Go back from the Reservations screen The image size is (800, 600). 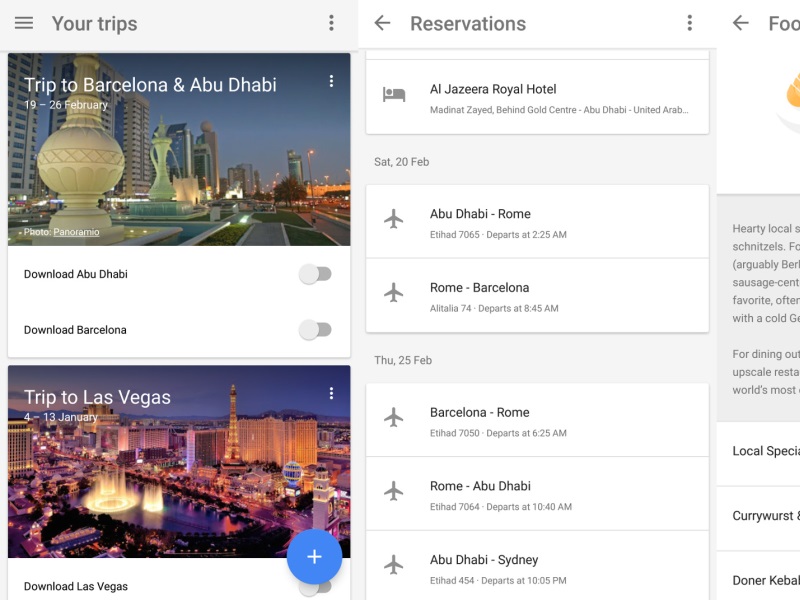(x=382, y=23)
